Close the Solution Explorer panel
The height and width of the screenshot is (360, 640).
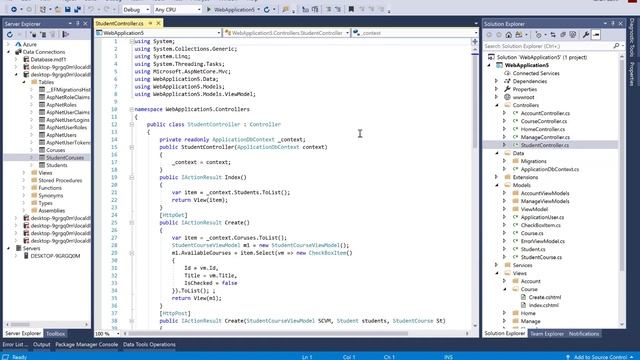620,24
